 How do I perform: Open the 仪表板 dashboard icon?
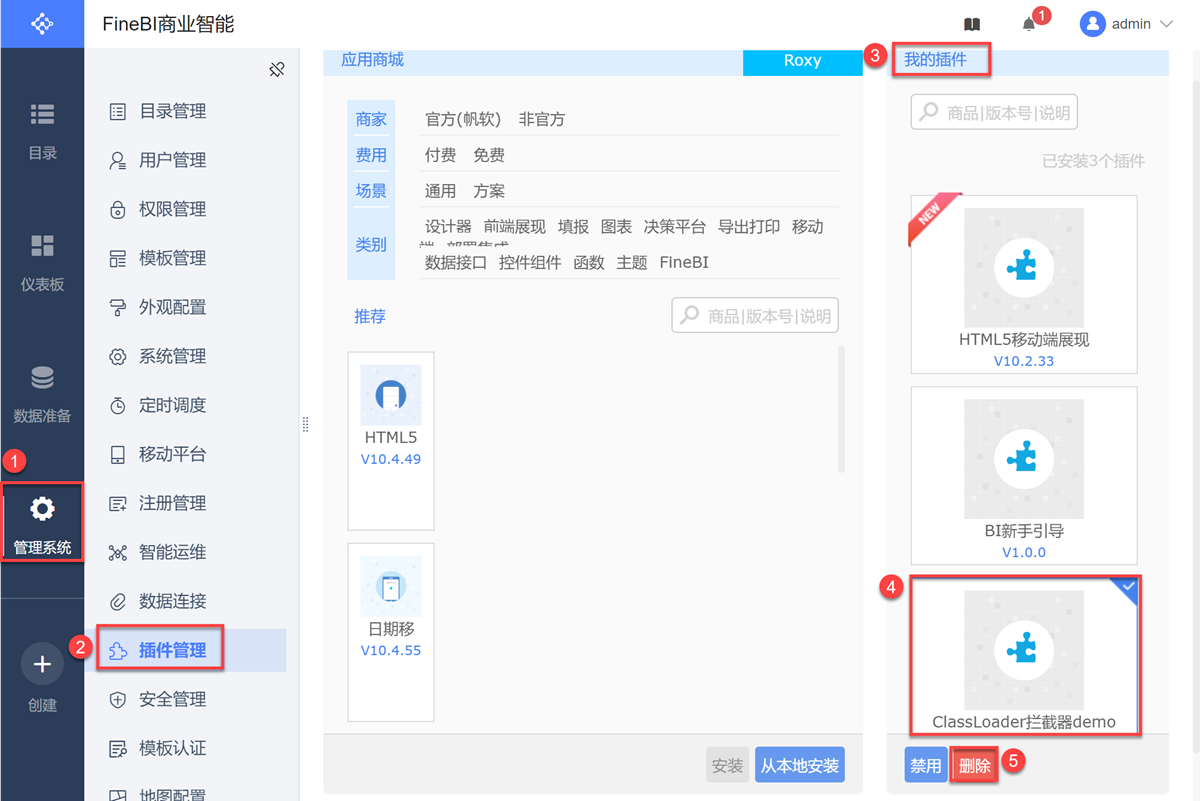tap(42, 246)
